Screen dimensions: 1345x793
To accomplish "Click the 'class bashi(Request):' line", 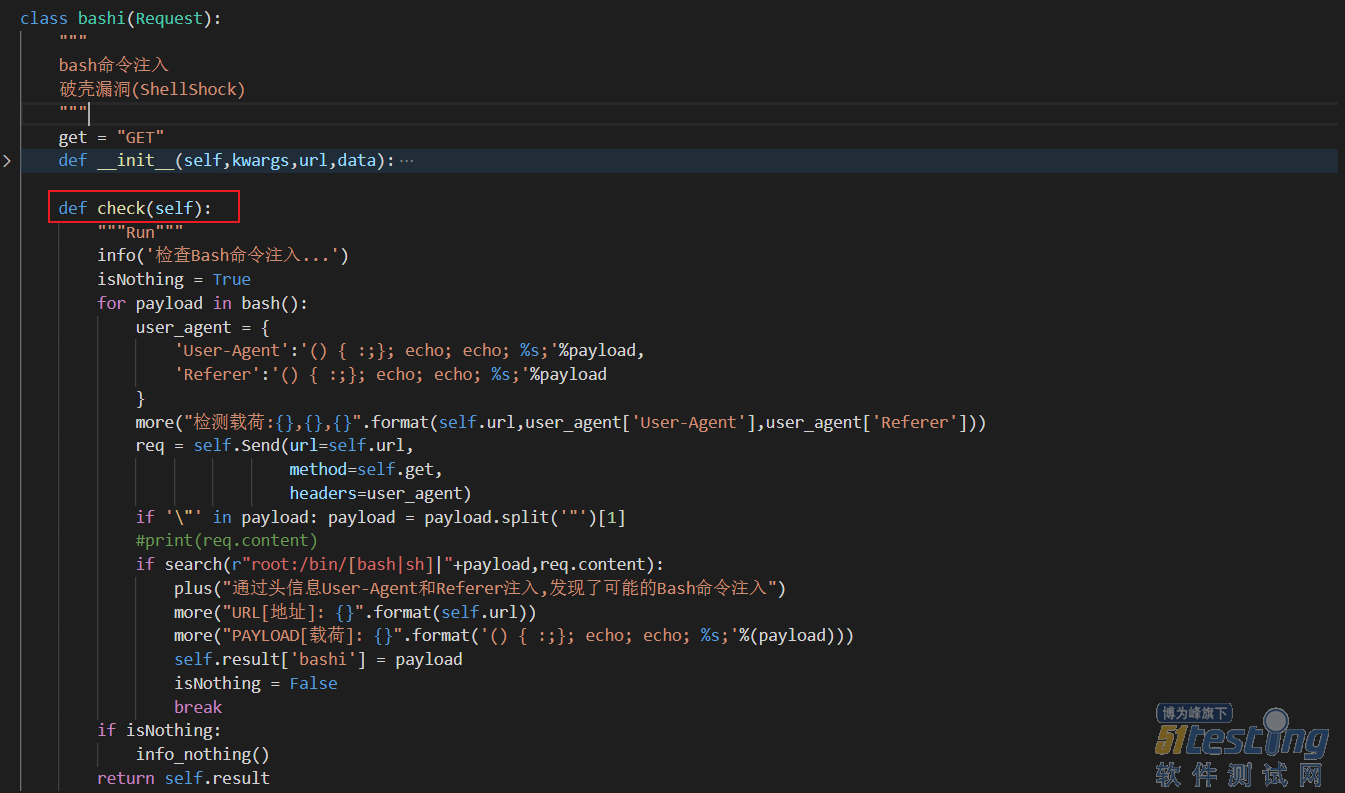I will pyautogui.click(x=122, y=18).
